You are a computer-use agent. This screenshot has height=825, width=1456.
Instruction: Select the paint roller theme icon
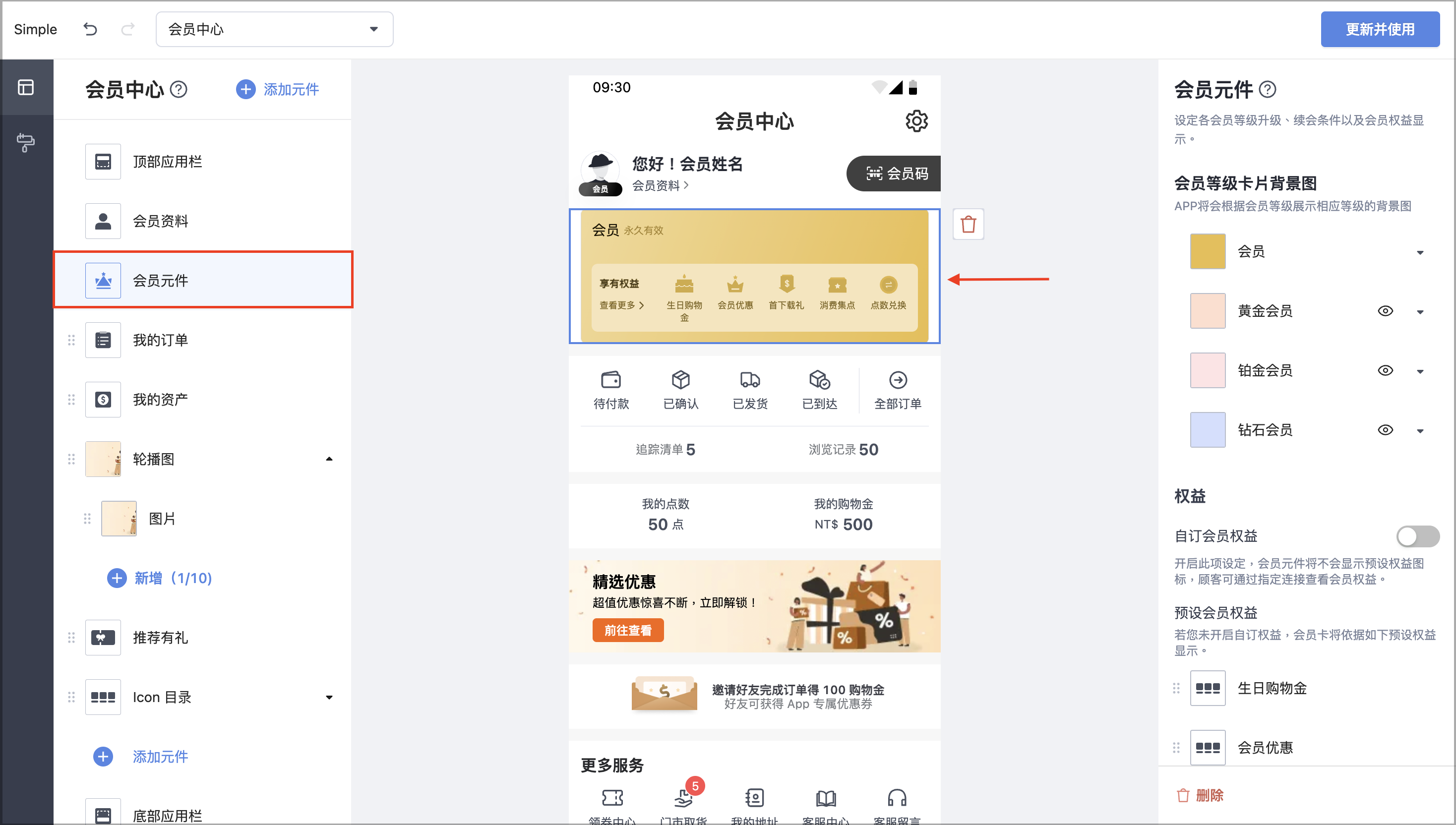pos(26,142)
